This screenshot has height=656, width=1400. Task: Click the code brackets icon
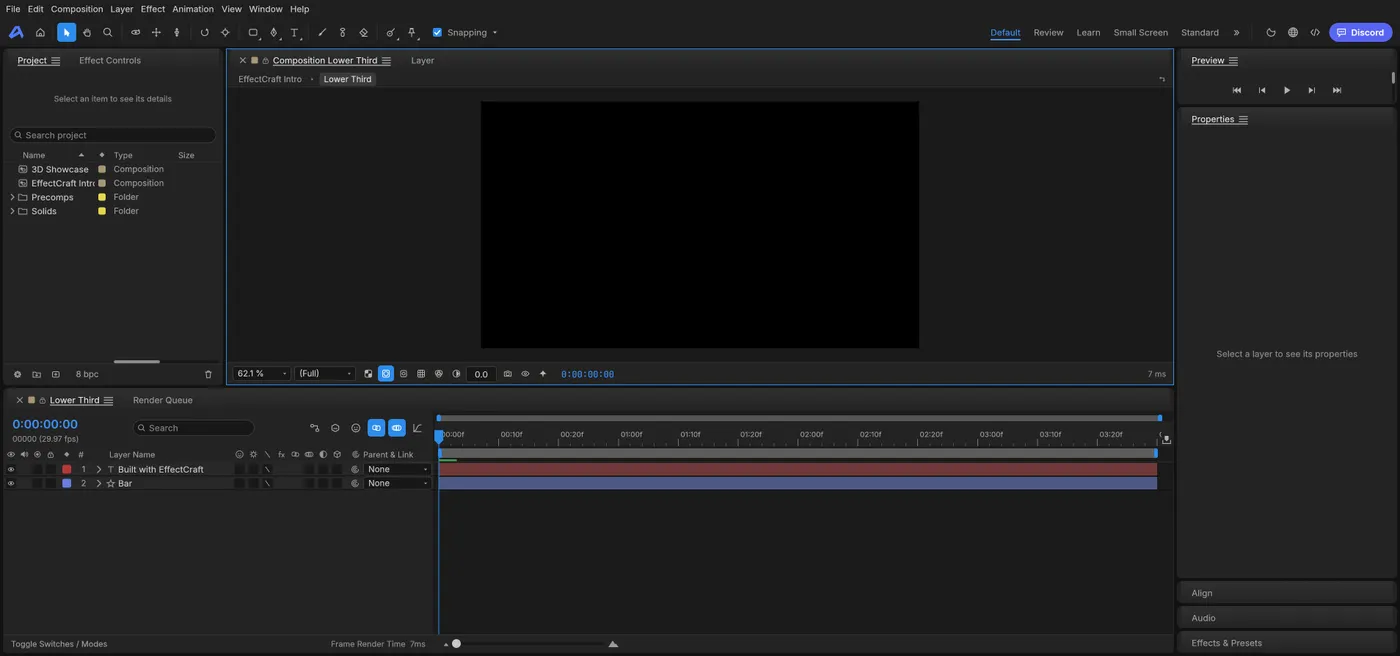[1315, 32]
